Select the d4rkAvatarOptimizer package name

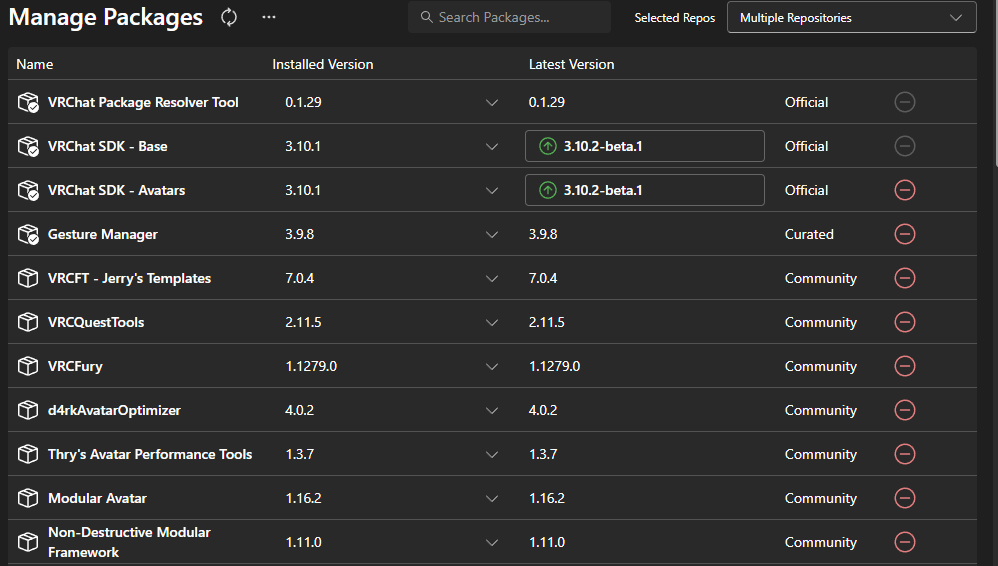pos(114,410)
